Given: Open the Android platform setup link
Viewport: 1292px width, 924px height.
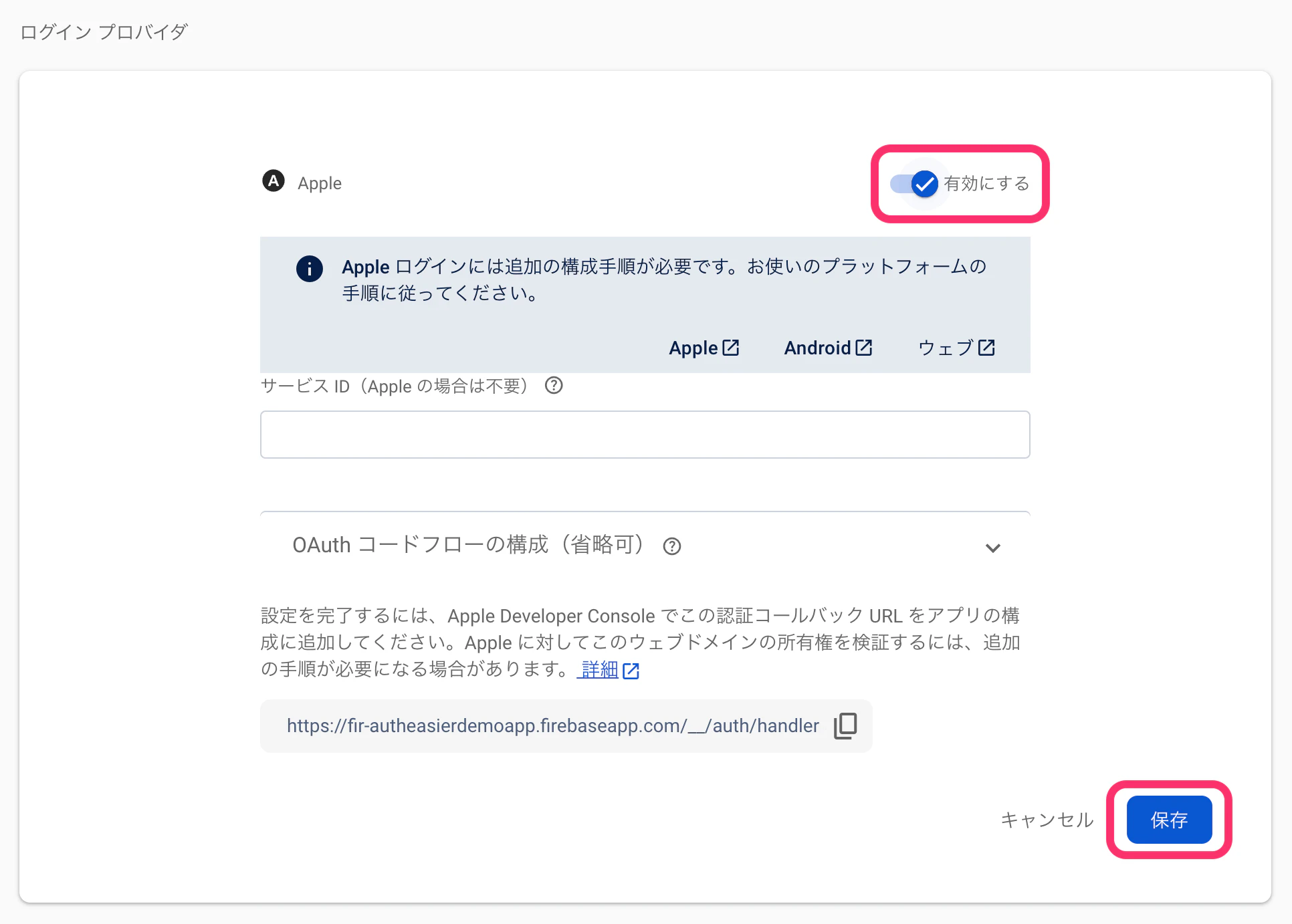Looking at the screenshot, I should click(828, 348).
